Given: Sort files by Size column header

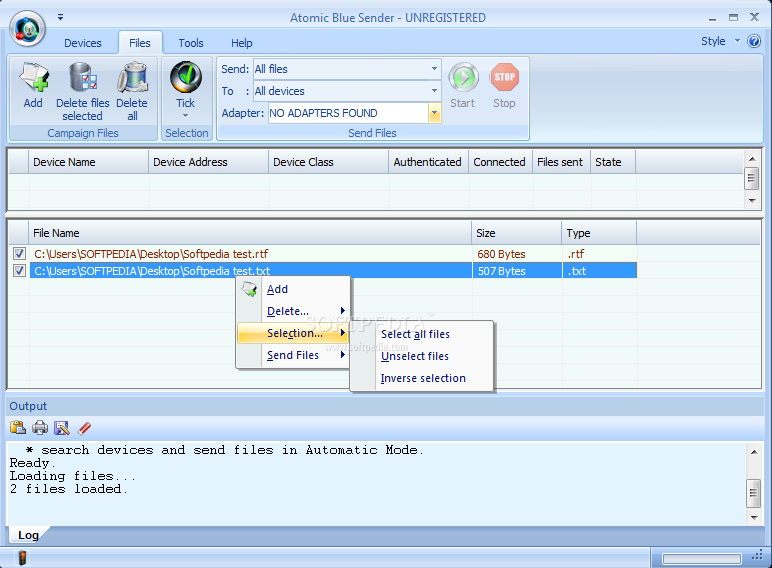Looking at the screenshot, I should click(x=516, y=233).
